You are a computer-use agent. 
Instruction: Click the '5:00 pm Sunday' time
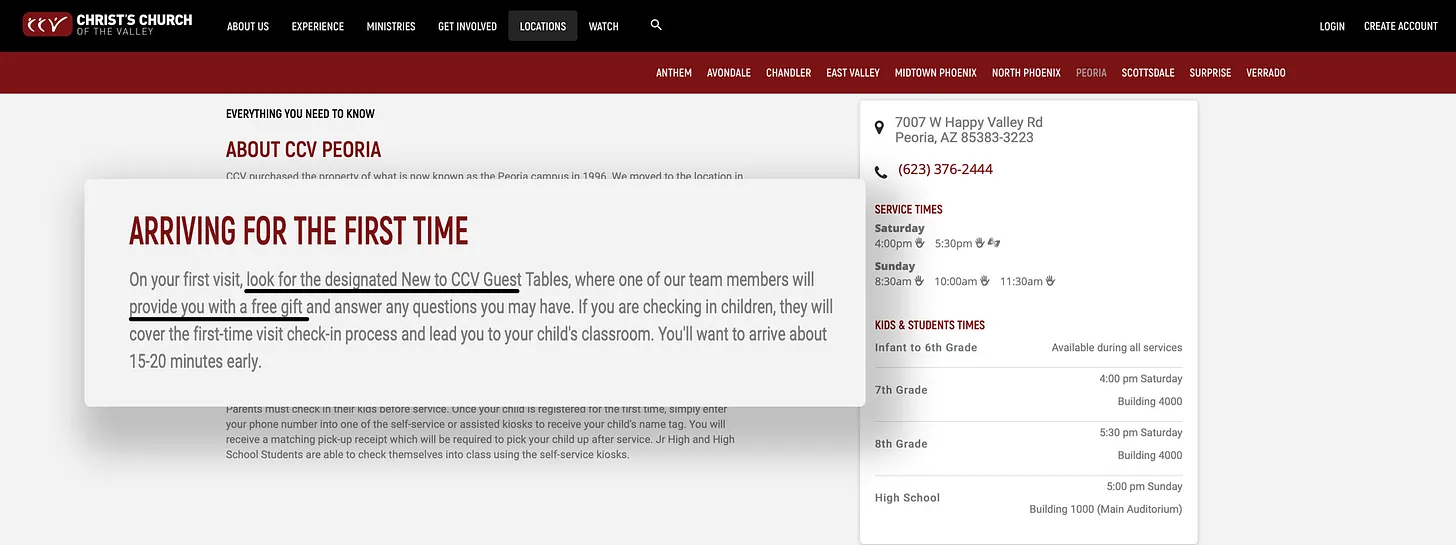pos(1144,487)
